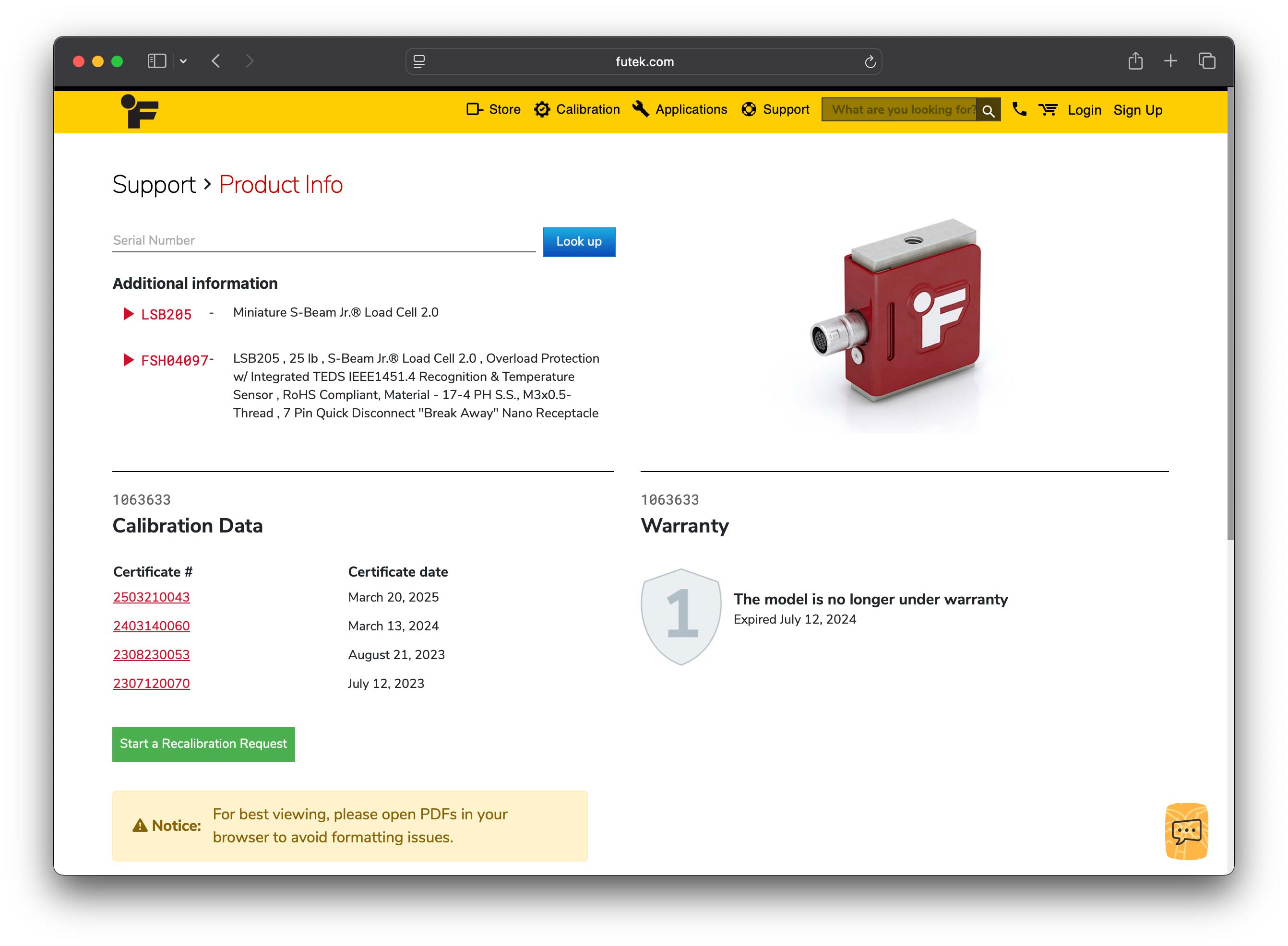Open certificate 2307120070
This screenshot has width=1288, height=946.
(151, 683)
